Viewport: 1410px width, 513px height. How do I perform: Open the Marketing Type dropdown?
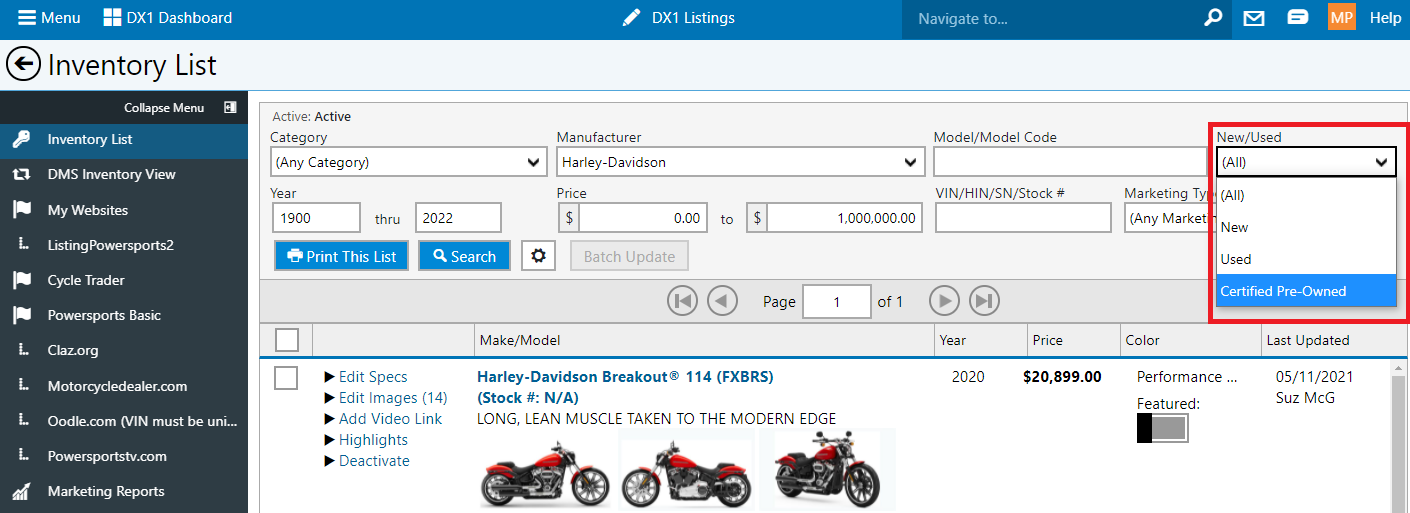[1170, 218]
